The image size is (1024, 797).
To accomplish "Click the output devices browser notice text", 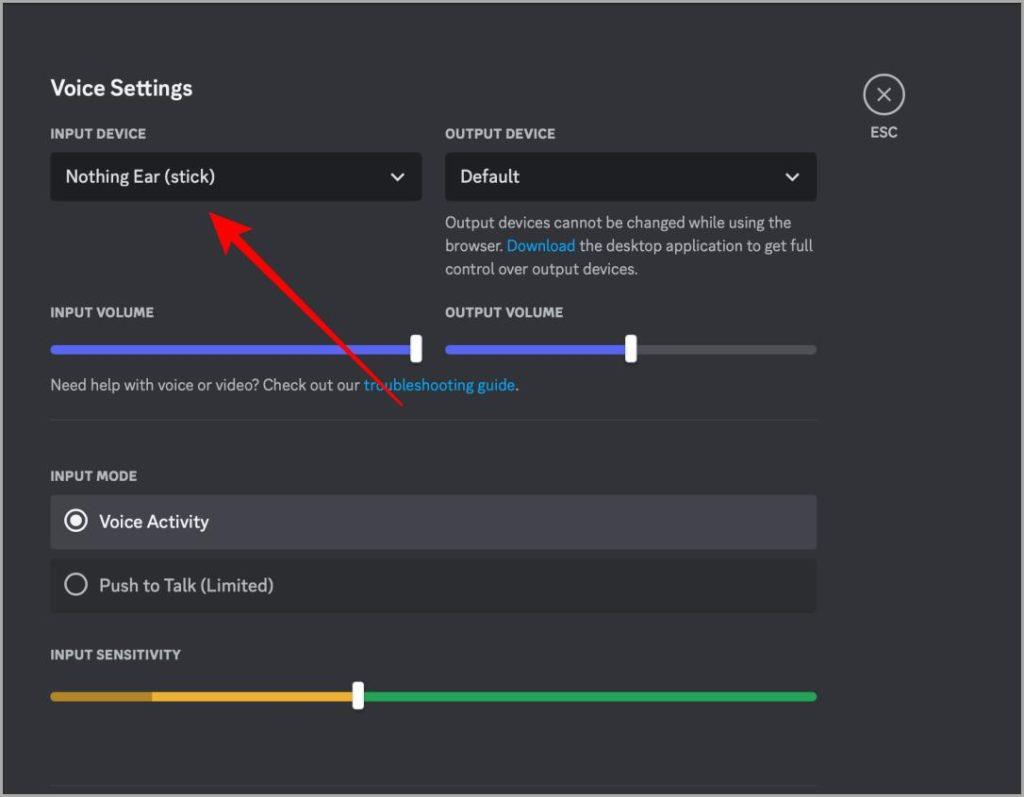I will (x=629, y=246).
